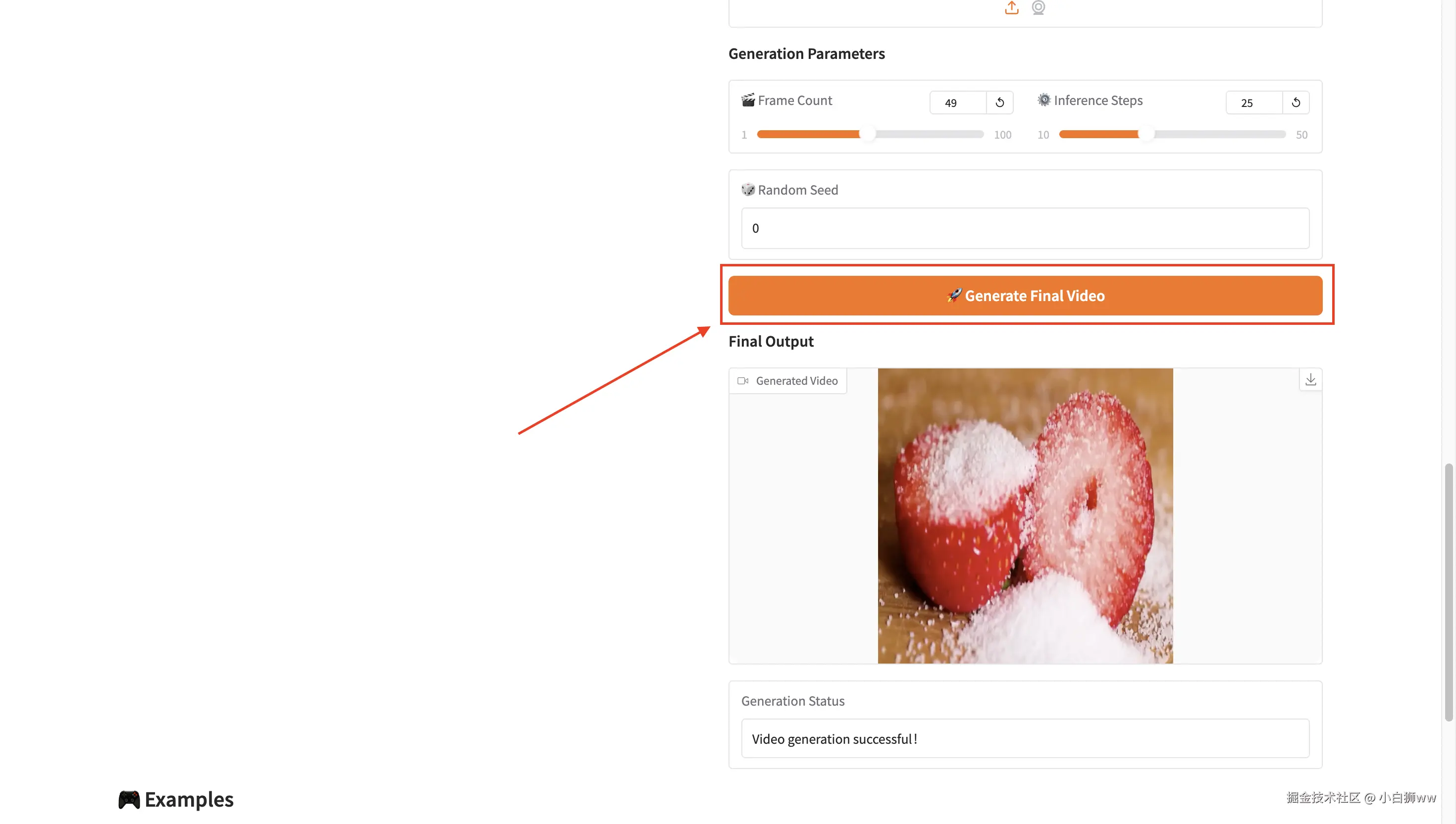Viewport: 1456px width, 824px height.
Task: Click the Random Seed dice icon
Action: pyautogui.click(x=748, y=190)
